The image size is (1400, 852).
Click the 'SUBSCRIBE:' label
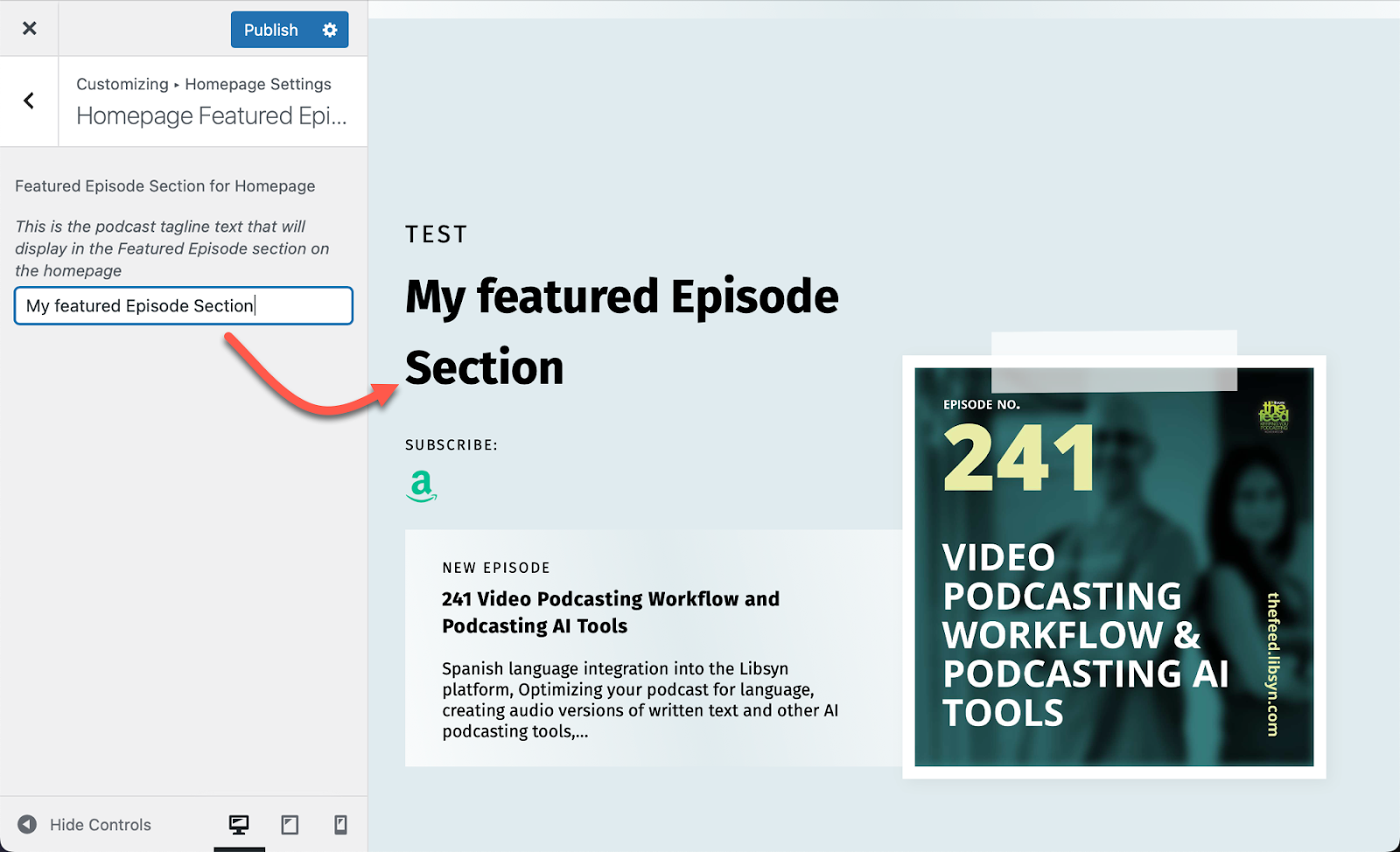451,445
